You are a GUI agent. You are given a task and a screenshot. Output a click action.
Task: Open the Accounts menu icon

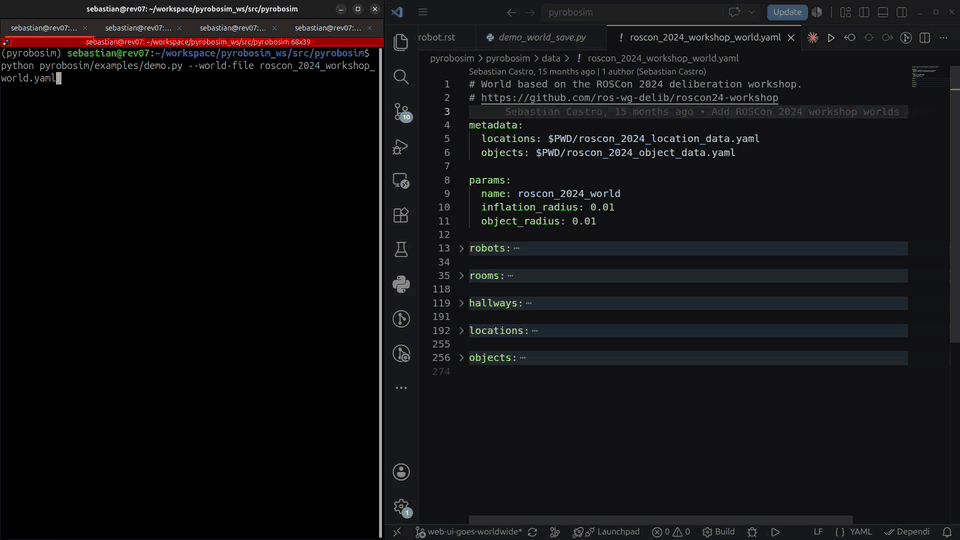point(401,472)
